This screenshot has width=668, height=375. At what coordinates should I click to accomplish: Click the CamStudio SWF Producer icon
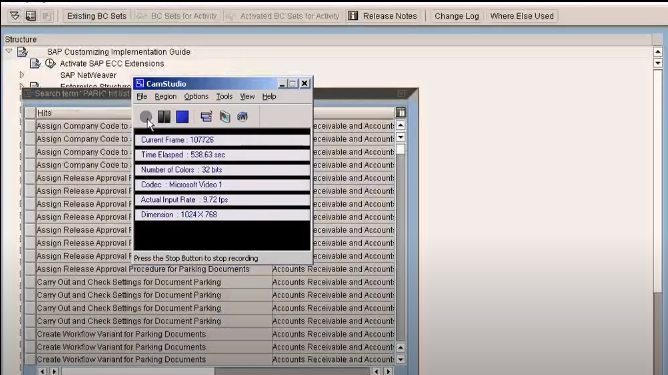click(242, 116)
